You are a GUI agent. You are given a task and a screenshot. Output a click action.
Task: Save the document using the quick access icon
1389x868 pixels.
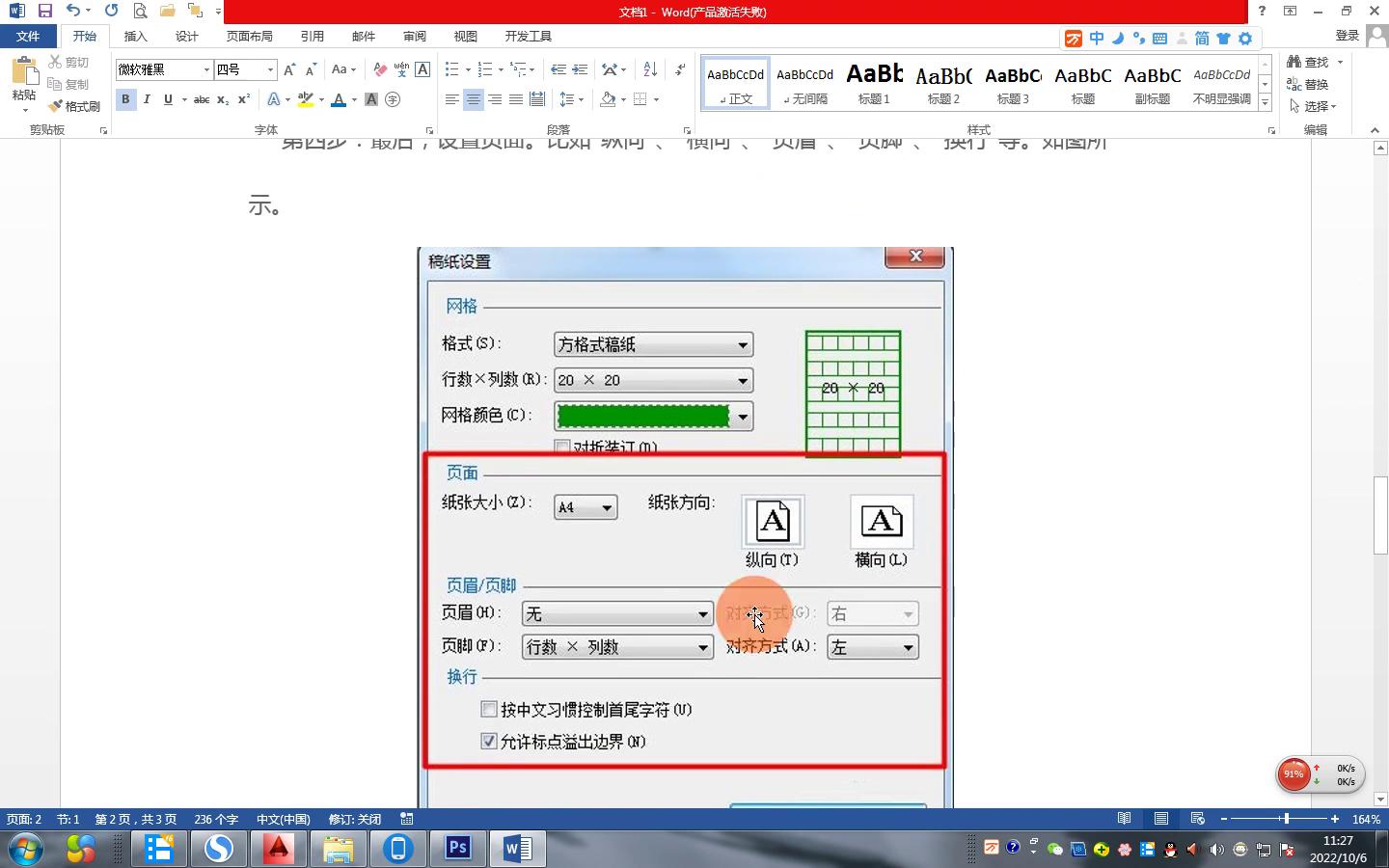(44, 11)
